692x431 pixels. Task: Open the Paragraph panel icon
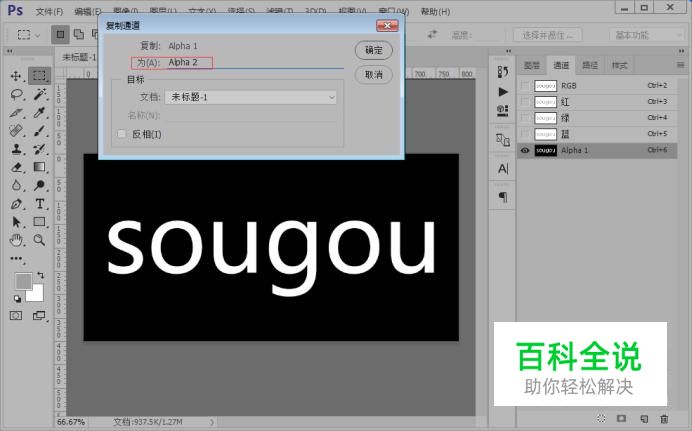pos(503,197)
